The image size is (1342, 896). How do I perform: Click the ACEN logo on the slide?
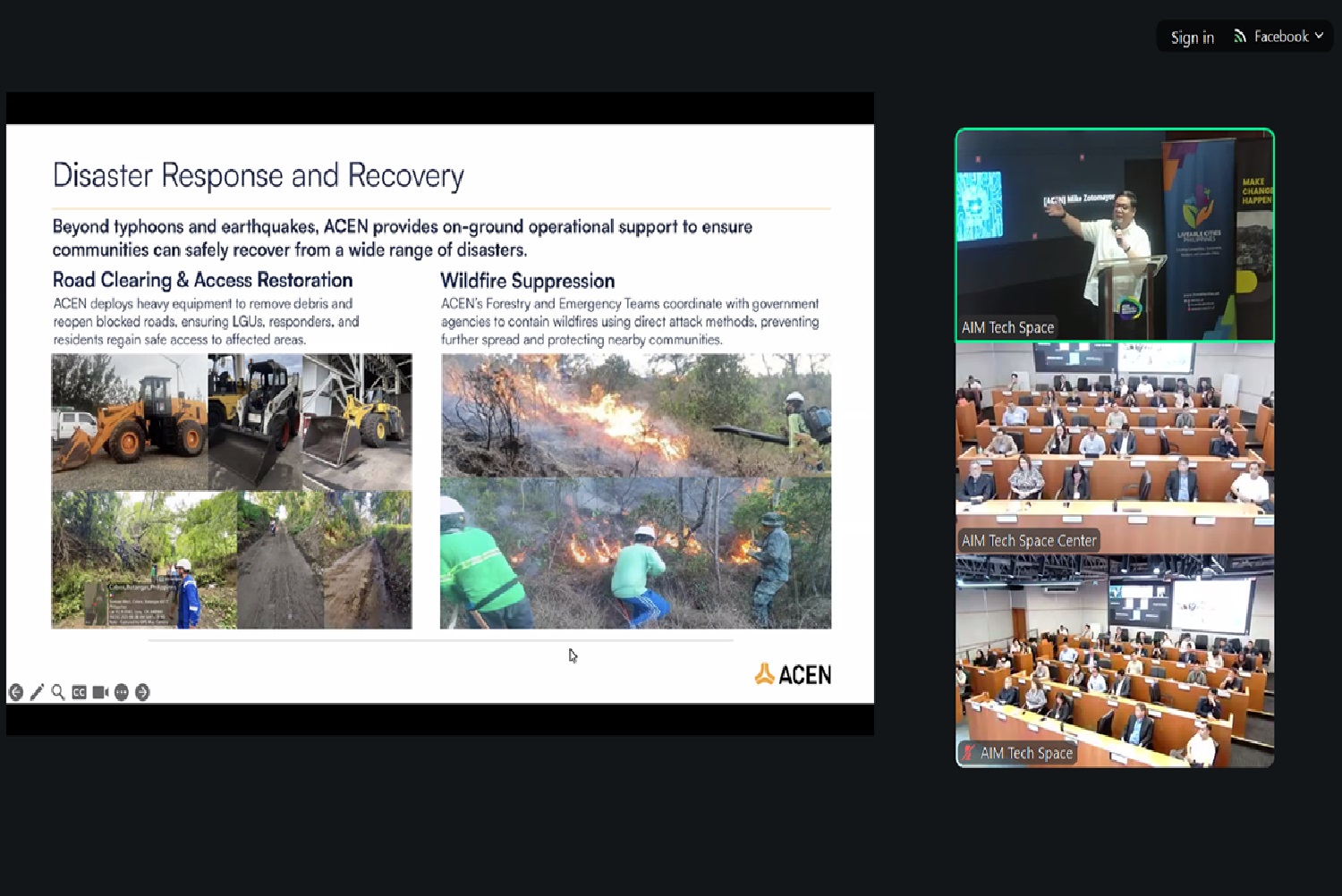pos(793,674)
